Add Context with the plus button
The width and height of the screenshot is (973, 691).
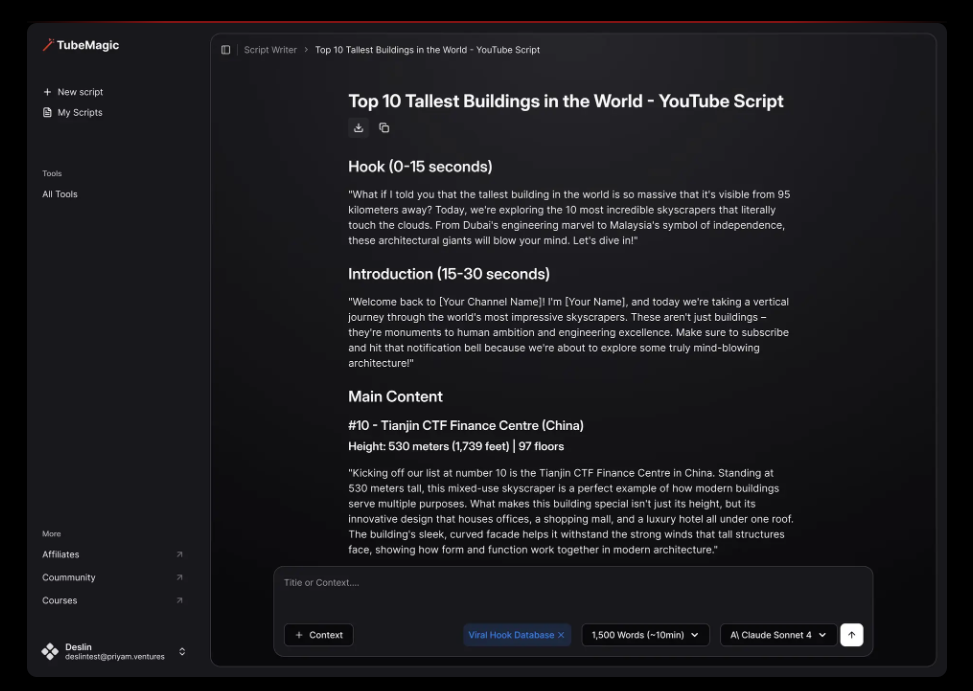point(318,635)
